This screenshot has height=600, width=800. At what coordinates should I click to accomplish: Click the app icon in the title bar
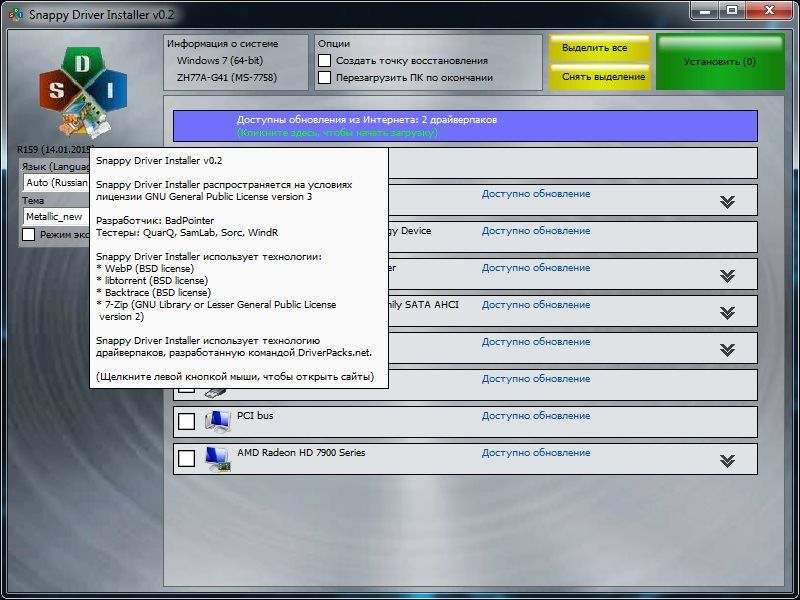[16, 14]
